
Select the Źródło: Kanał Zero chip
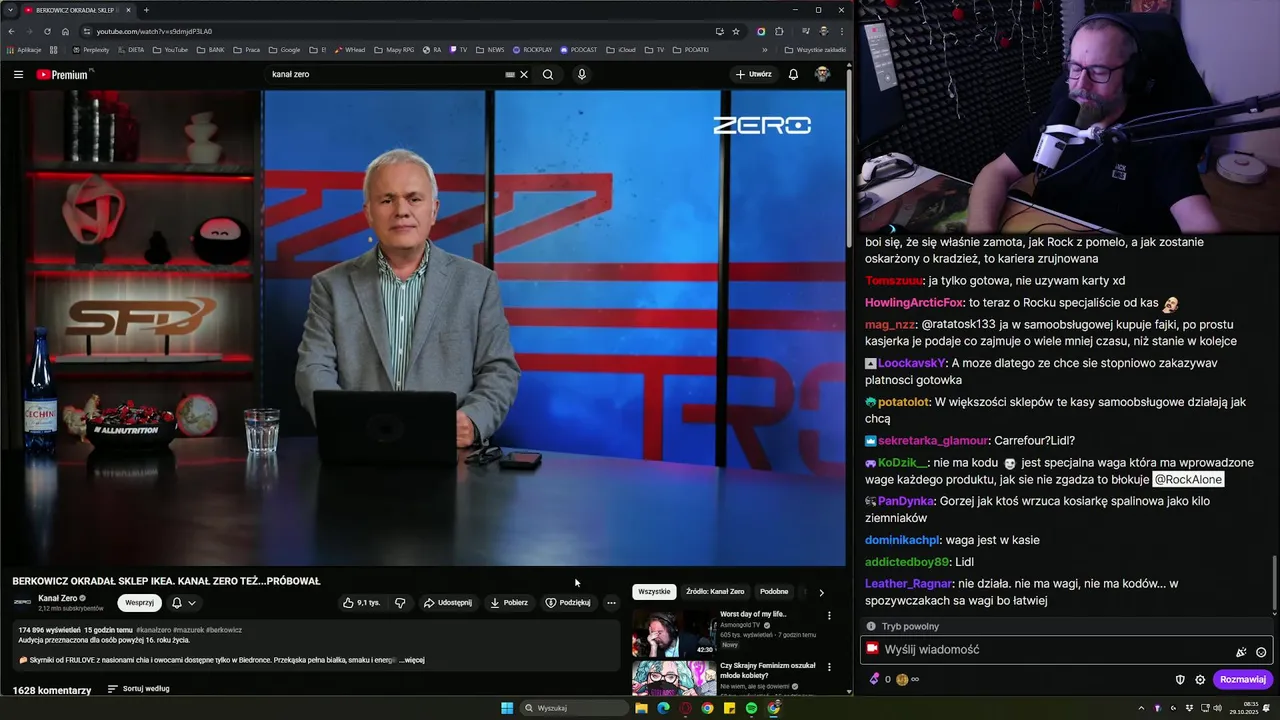click(715, 592)
